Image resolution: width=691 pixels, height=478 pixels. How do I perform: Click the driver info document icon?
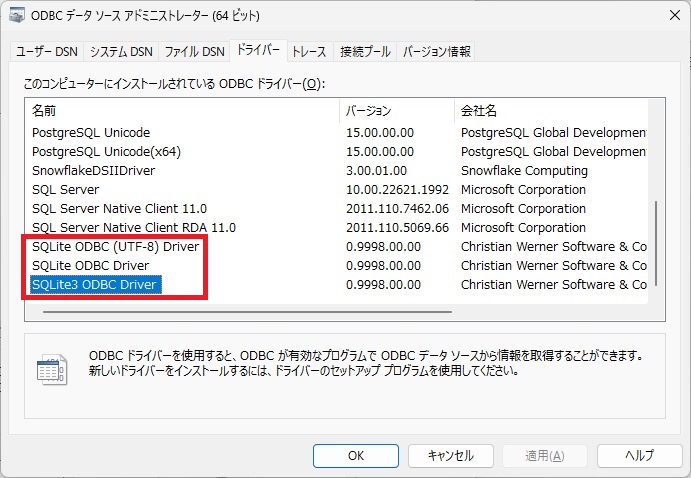(52, 370)
